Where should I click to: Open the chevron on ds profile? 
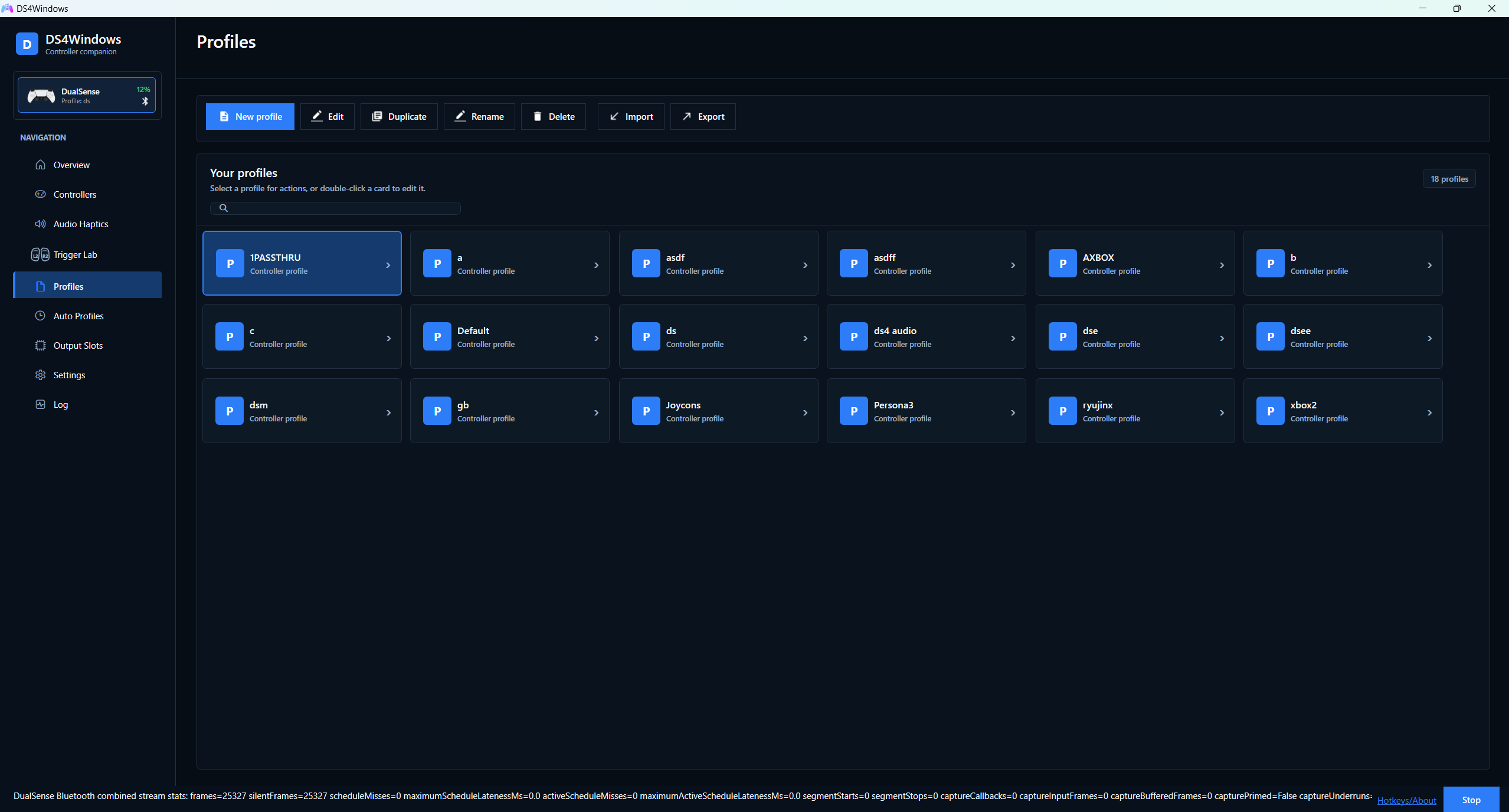tap(805, 338)
